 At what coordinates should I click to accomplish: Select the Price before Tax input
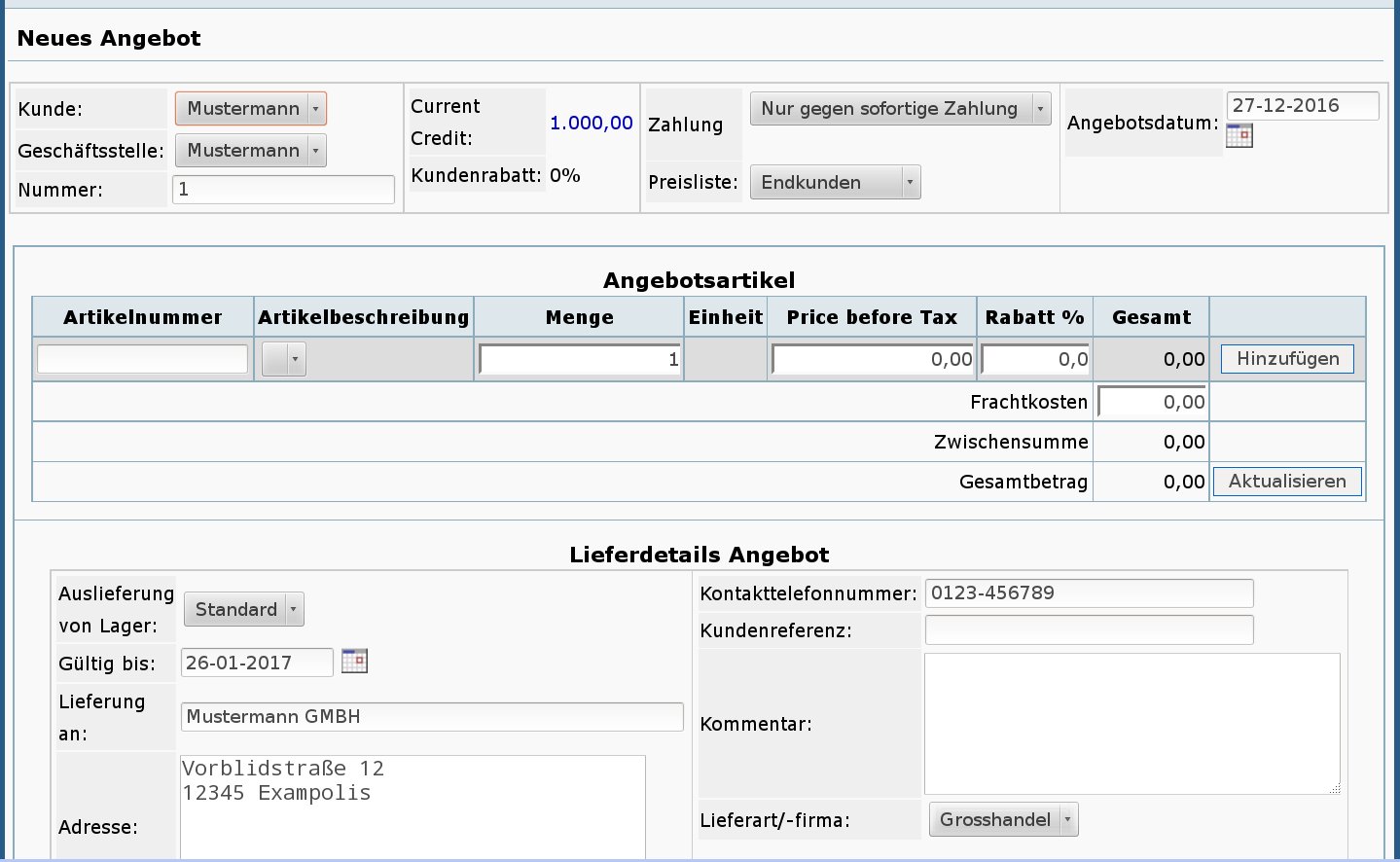[873, 360]
